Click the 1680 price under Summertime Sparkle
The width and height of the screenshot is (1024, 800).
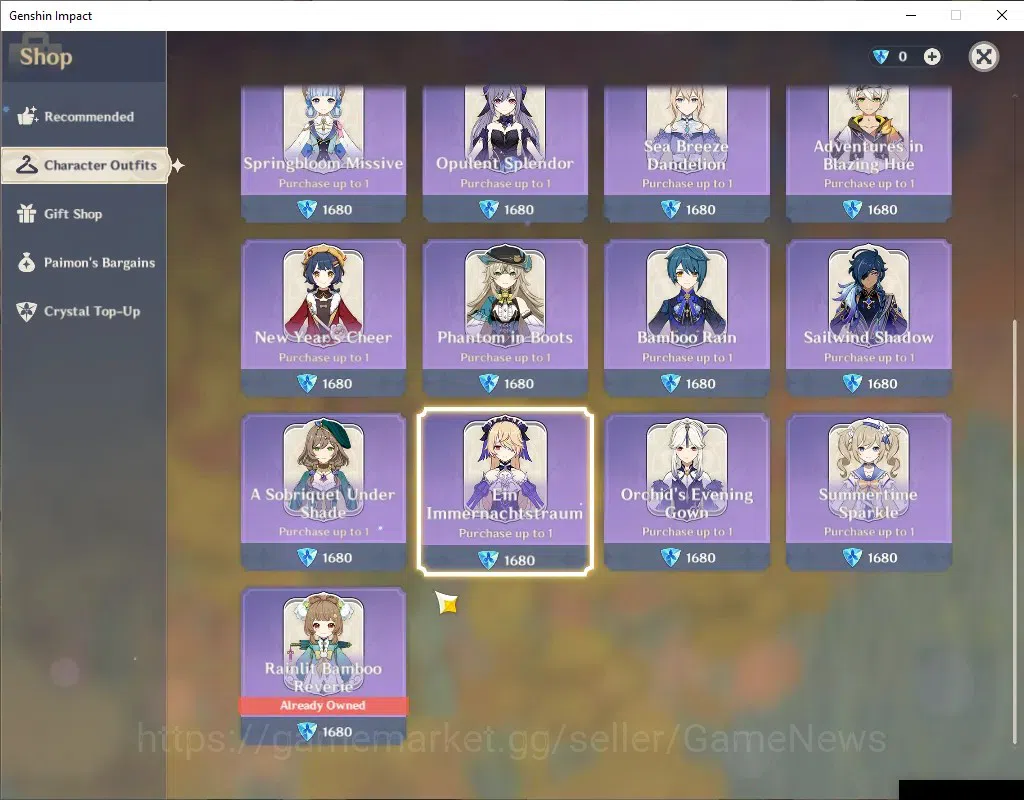882,558
